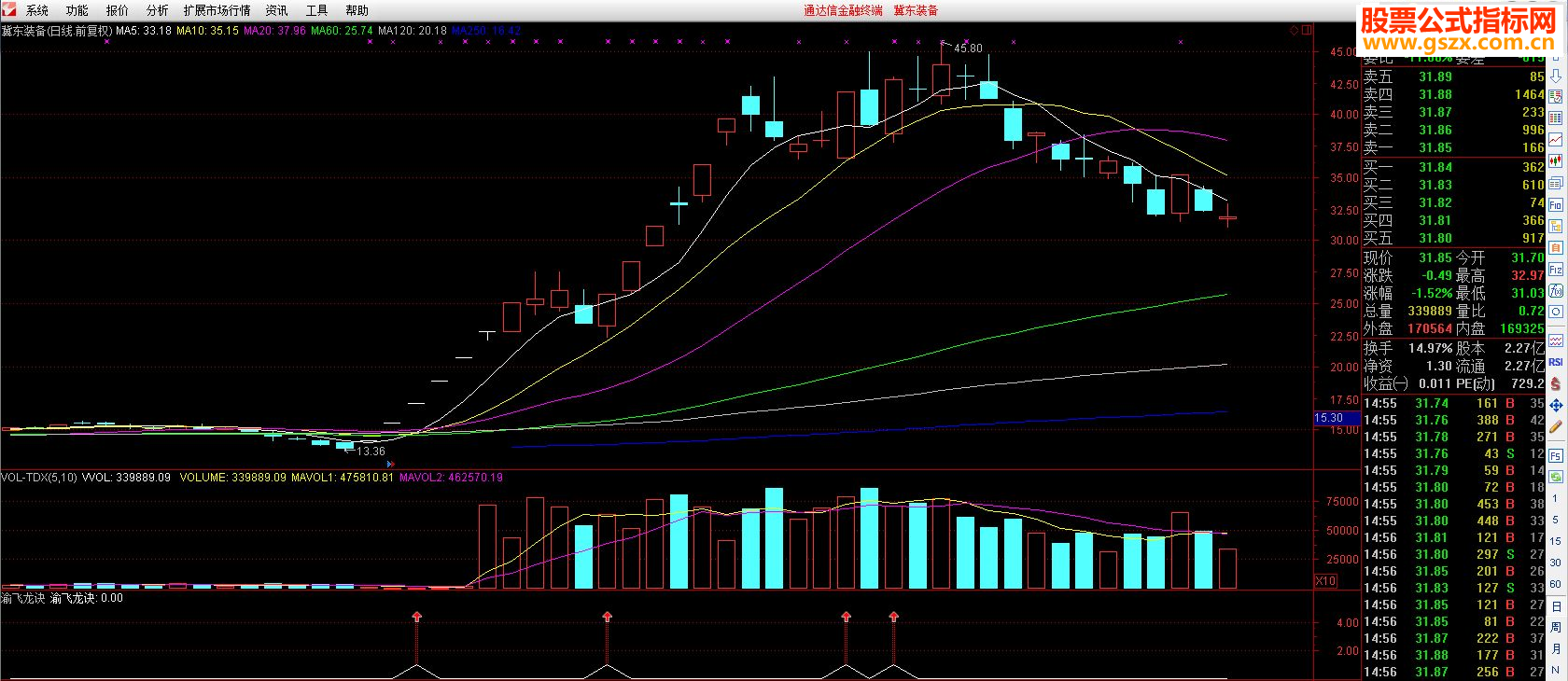The image size is (1568, 681).
Task: Open the 功能 menu
Action: click(x=77, y=10)
